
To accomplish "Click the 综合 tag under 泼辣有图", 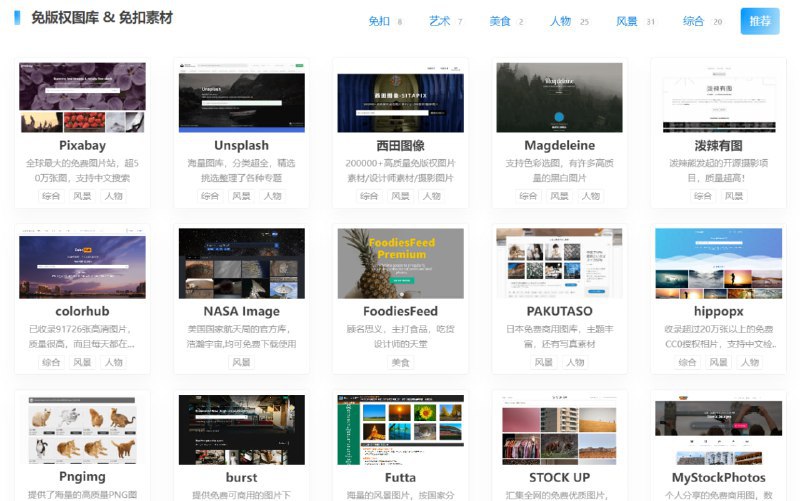I will (703, 196).
